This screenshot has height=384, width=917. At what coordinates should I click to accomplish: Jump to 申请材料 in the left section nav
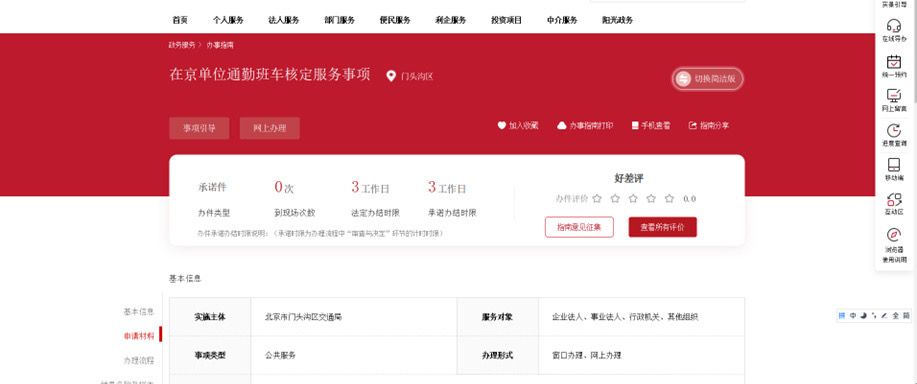pos(139,336)
